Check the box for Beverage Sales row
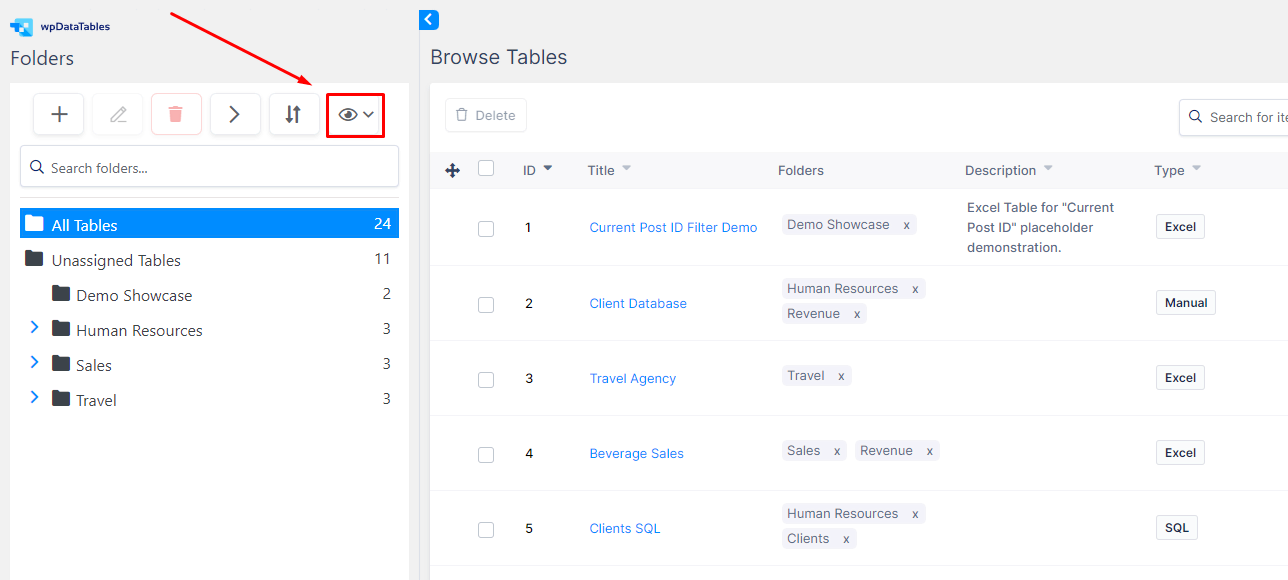Screen dimensions: 1288x580 486,454
